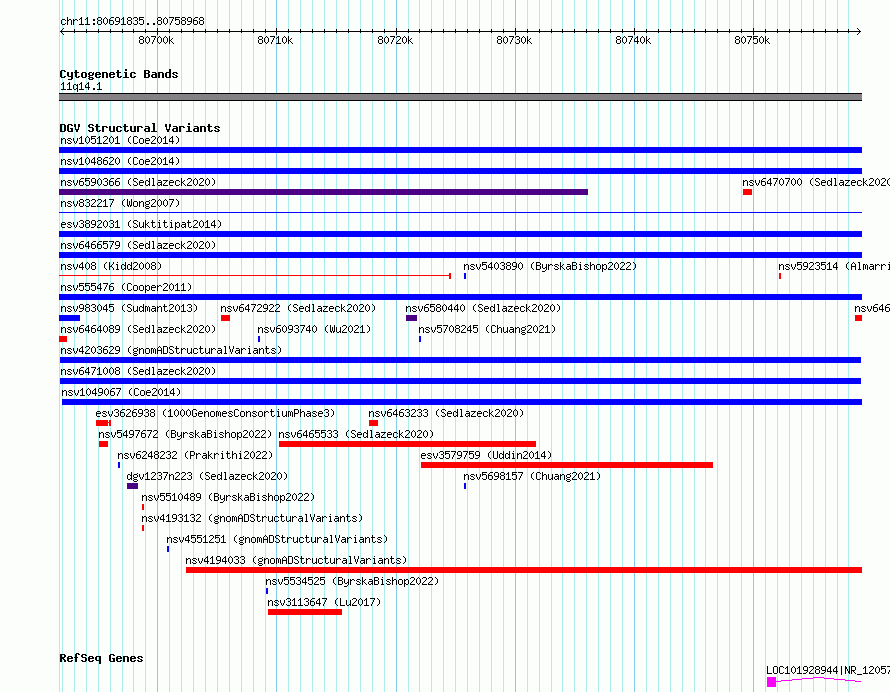
Task: Open the nsv5534525 (ByrskaBishop2022) label
Action: tap(352, 581)
